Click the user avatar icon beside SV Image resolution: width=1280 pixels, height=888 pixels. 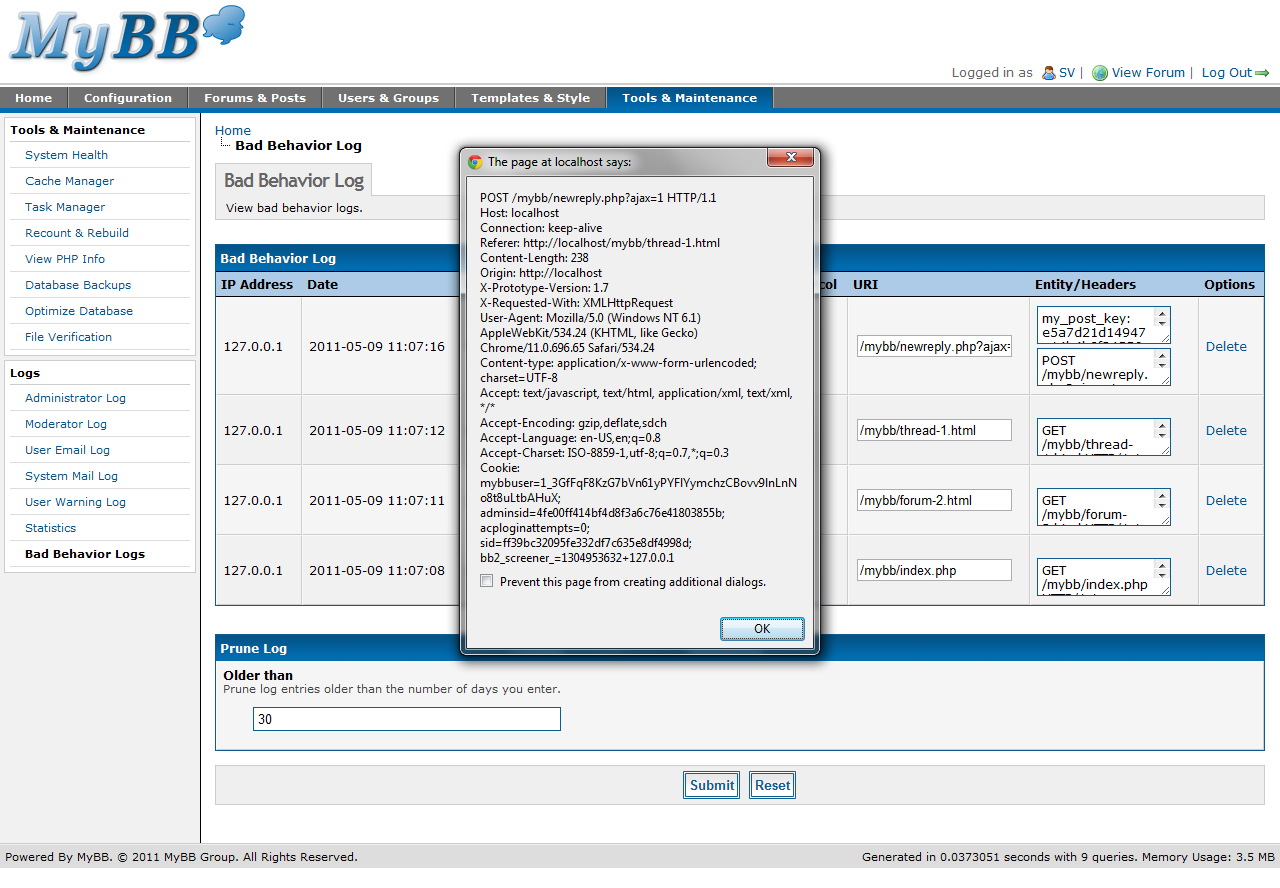point(1048,73)
